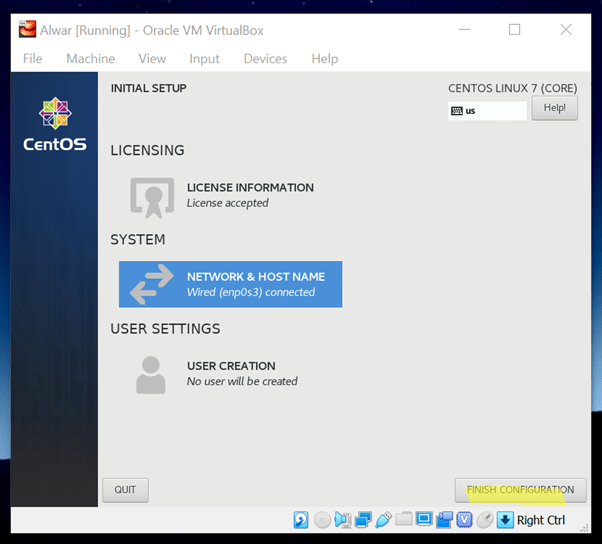The image size is (602, 544).
Task: Click the Finish Configuration button
Action: [520, 490]
